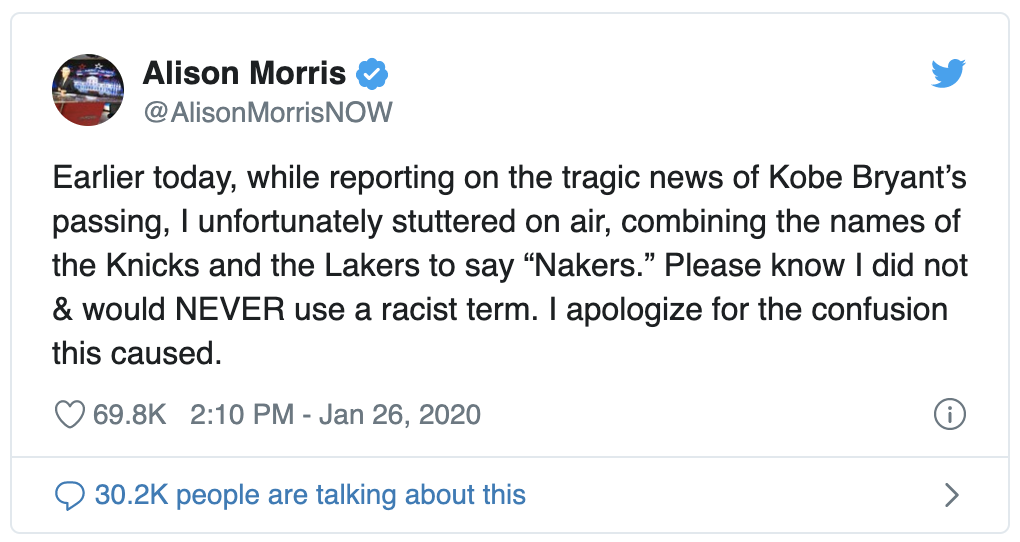Click the Jan 26, 2020 date
Viewport: 1020px width, 542px height.
click(x=400, y=414)
